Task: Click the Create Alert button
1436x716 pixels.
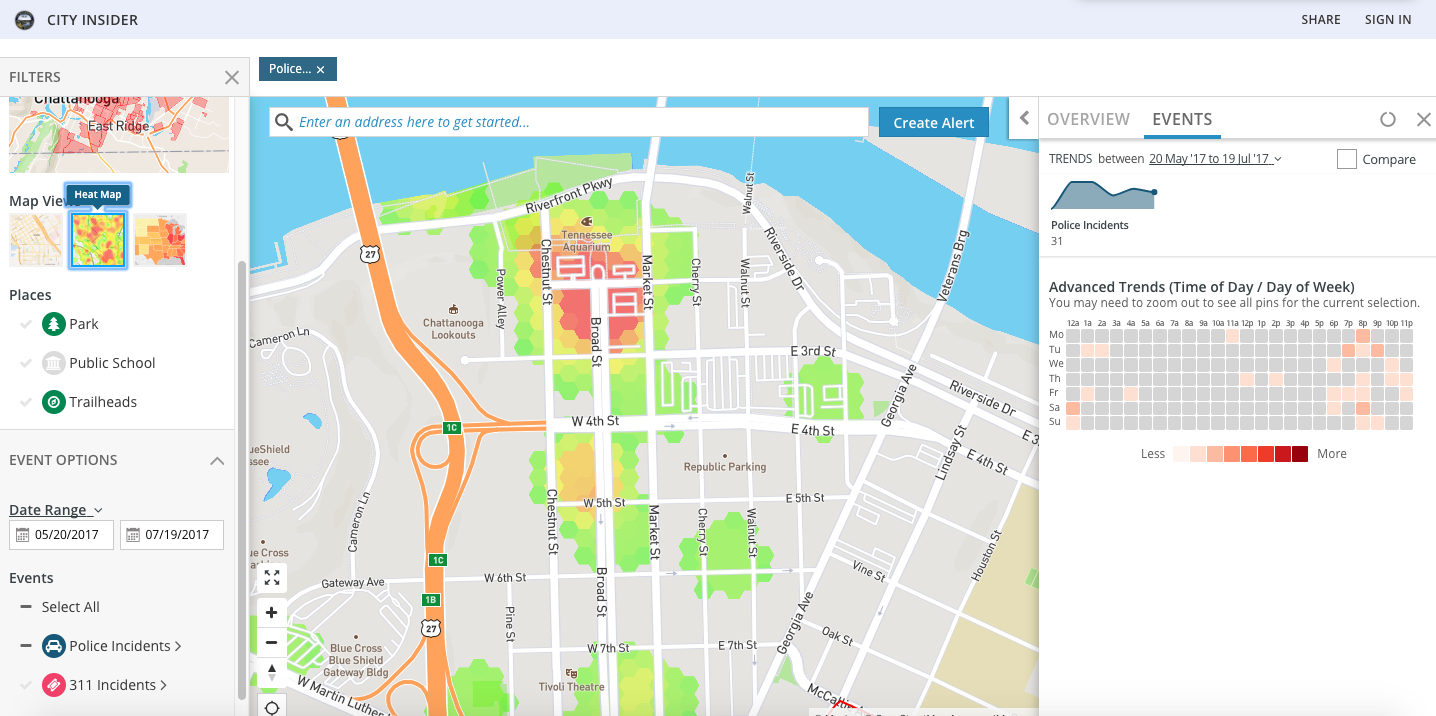Action: coord(933,122)
